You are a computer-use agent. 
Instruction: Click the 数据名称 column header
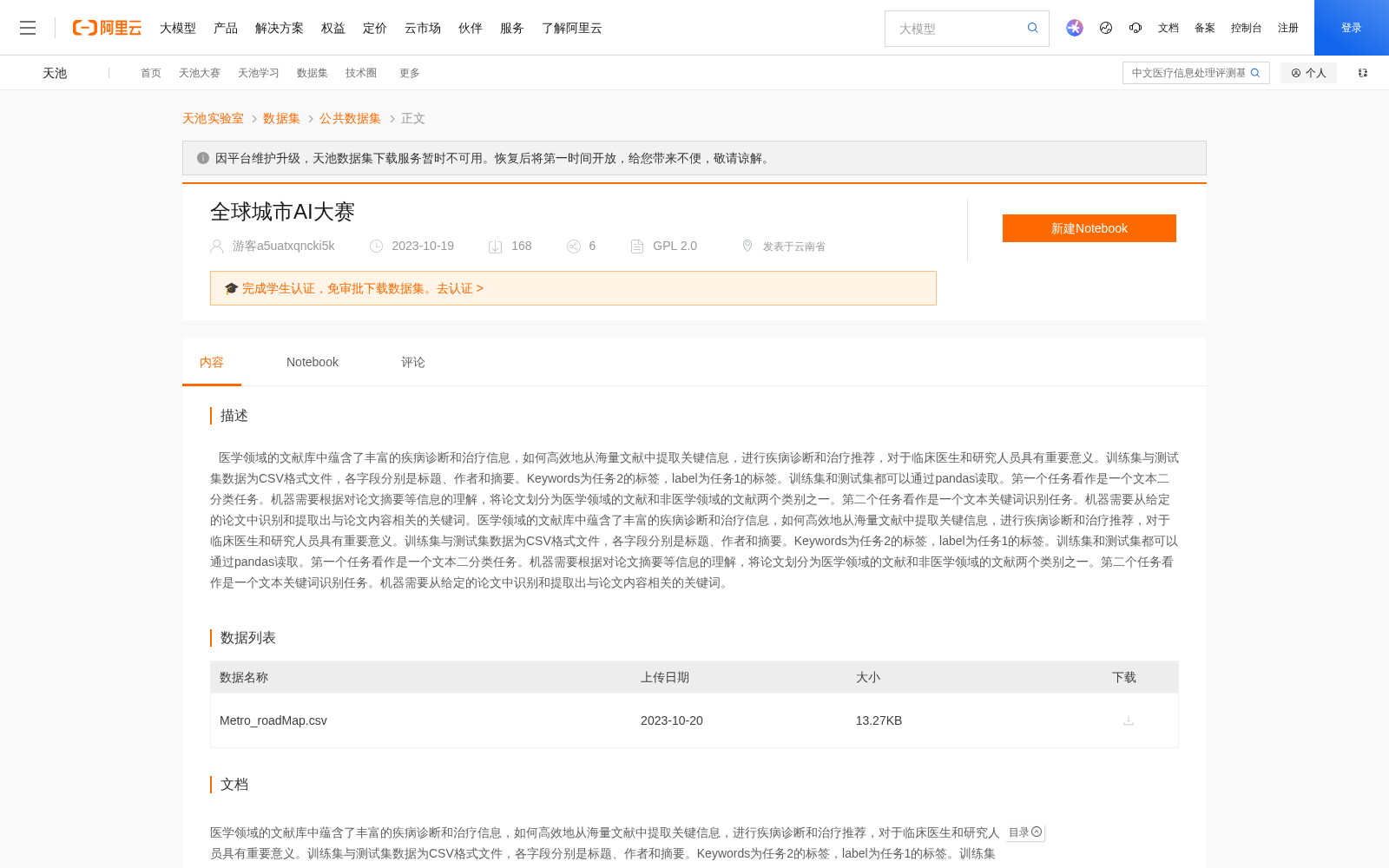point(244,677)
